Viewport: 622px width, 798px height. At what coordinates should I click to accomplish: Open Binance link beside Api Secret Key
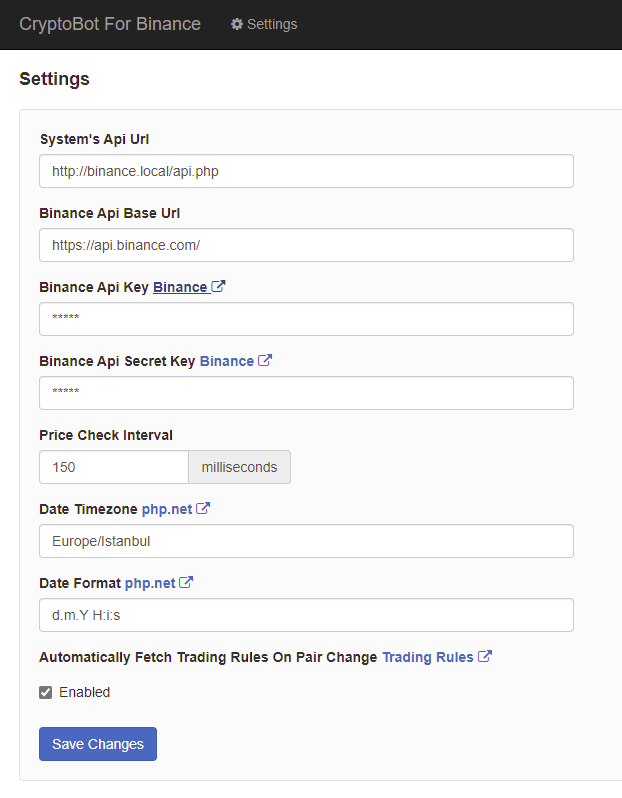(x=227, y=361)
